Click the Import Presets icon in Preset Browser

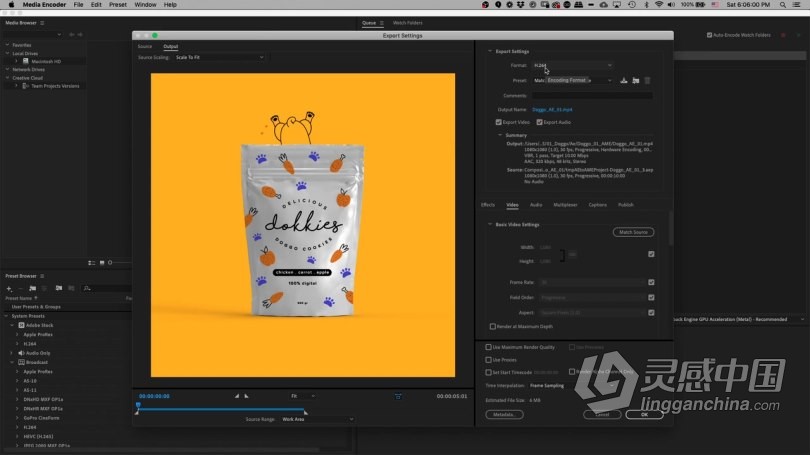coord(59,288)
